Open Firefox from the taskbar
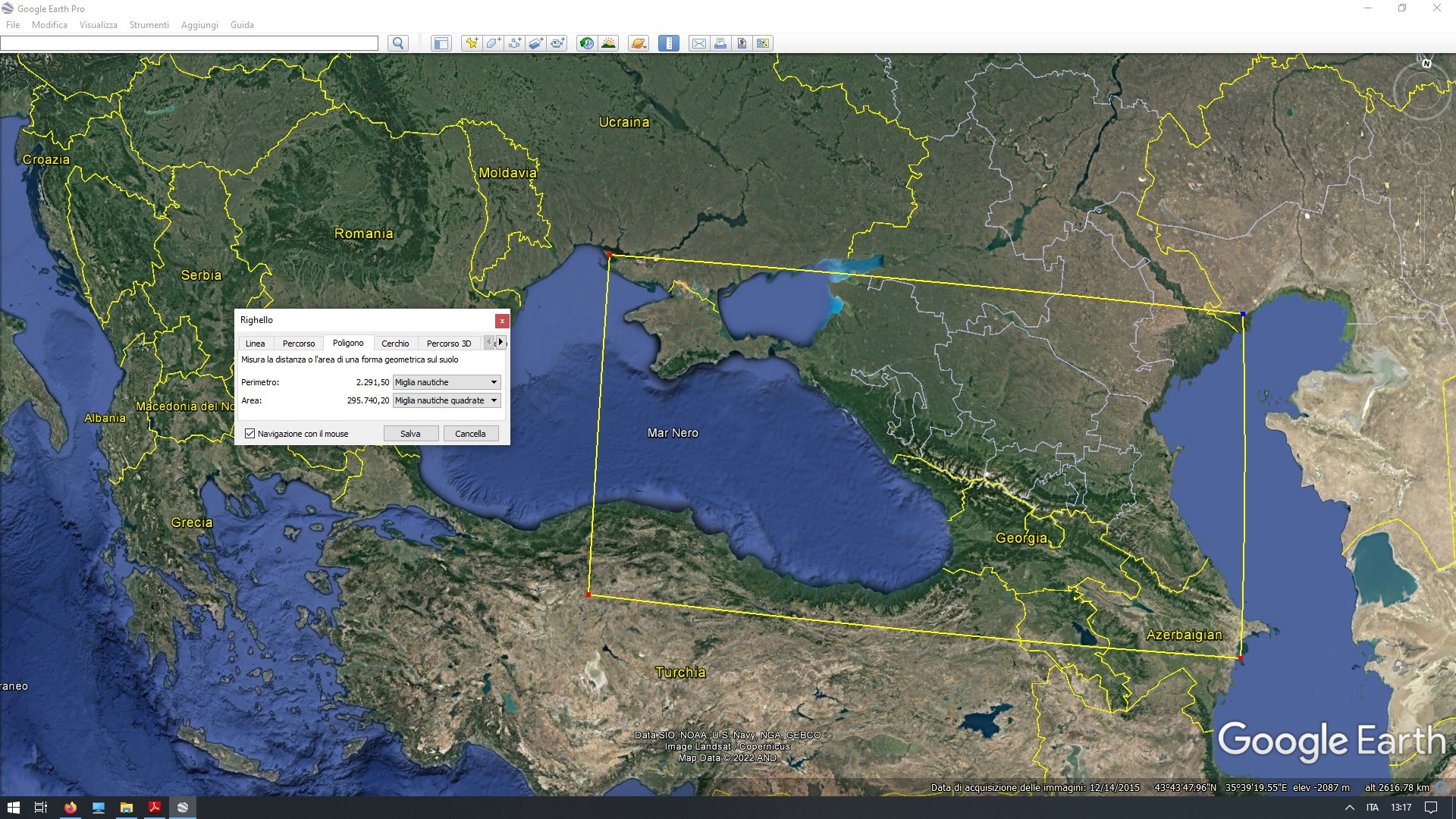The image size is (1456, 819). click(x=70, y=808)
